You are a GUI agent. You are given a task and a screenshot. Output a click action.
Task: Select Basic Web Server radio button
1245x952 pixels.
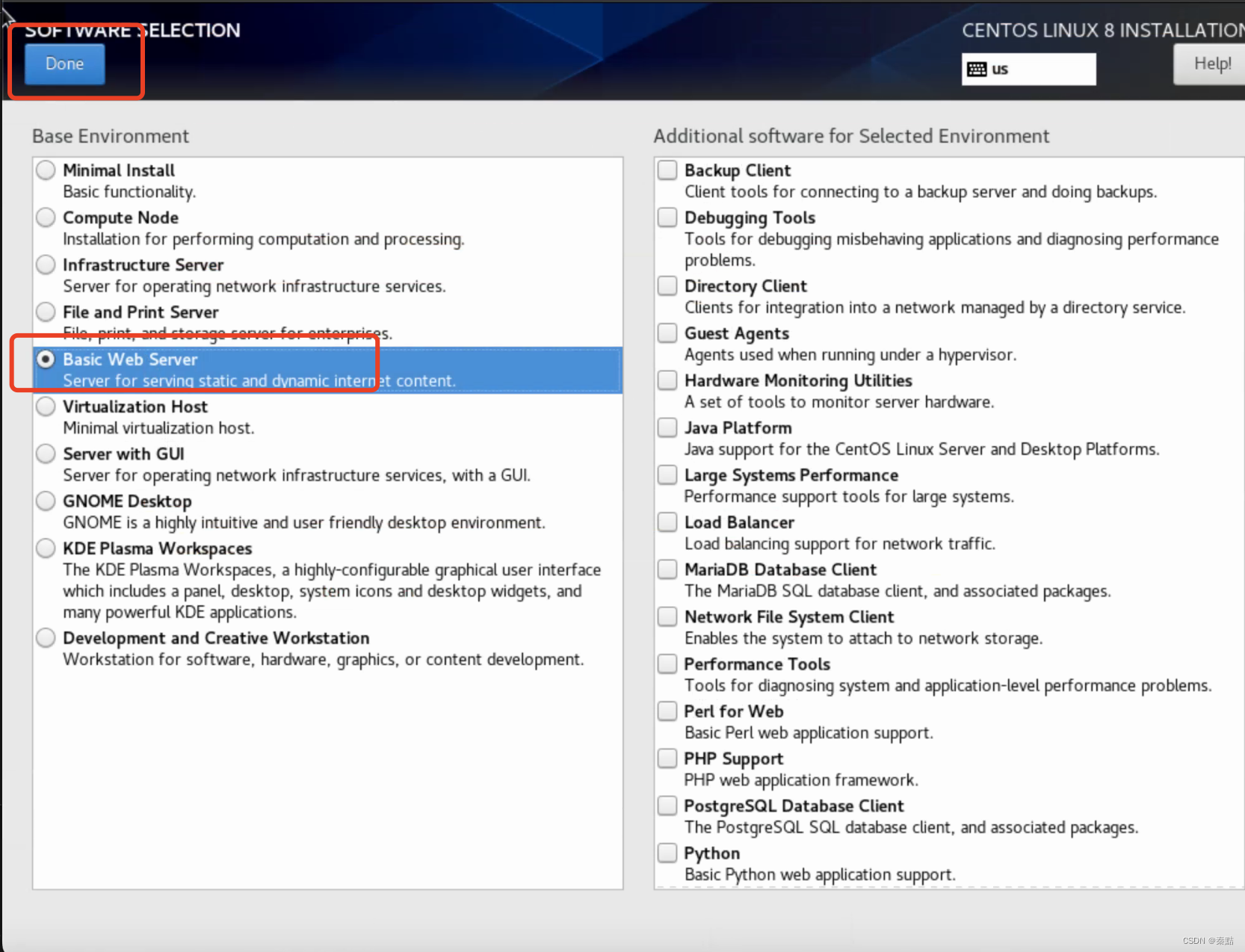[x=46, y=359]
